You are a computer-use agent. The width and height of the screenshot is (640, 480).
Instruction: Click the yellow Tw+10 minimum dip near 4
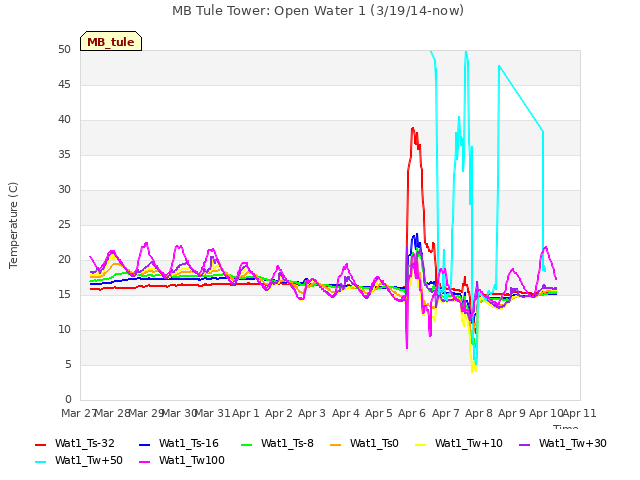pyautogui.click(x=473, y=371)
